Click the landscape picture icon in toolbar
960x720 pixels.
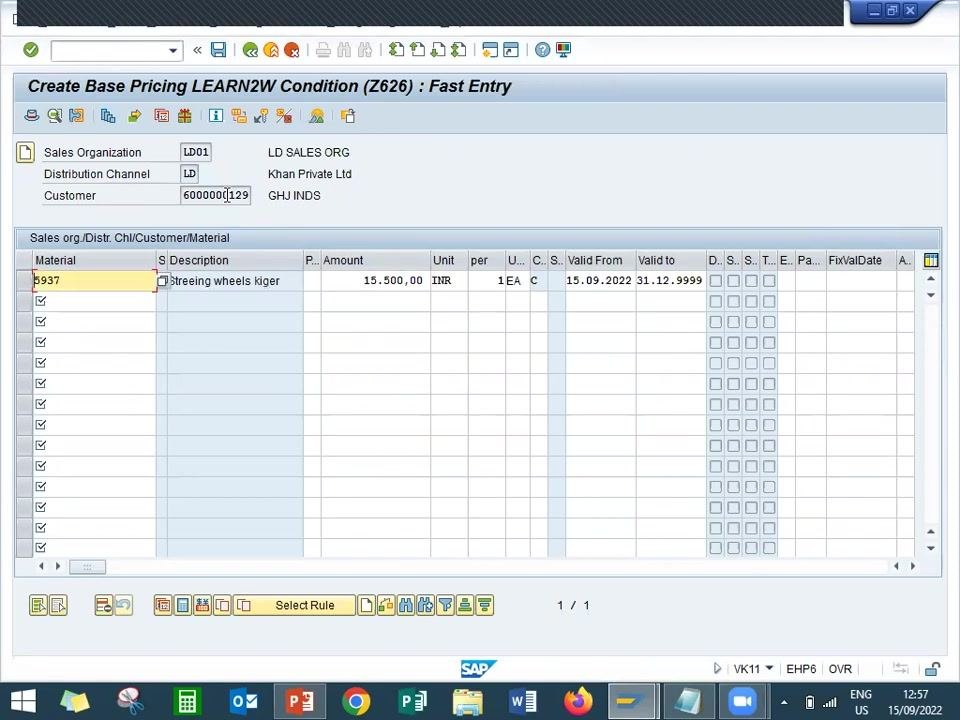(x=317, y=116)
